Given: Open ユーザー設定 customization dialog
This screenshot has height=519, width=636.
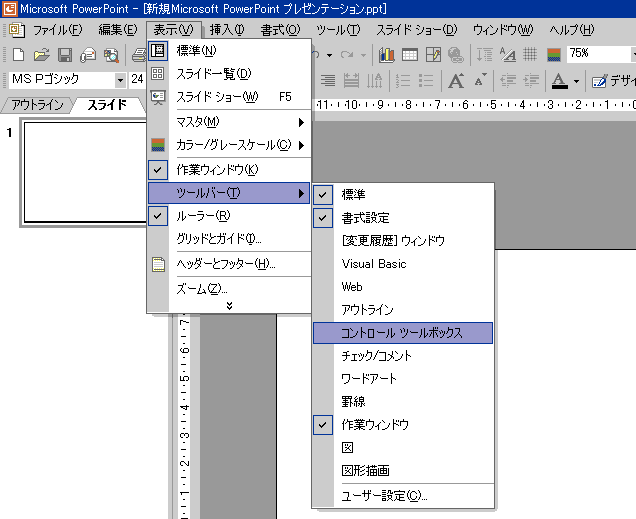Looking at the screenshot, I should (384, 496).
